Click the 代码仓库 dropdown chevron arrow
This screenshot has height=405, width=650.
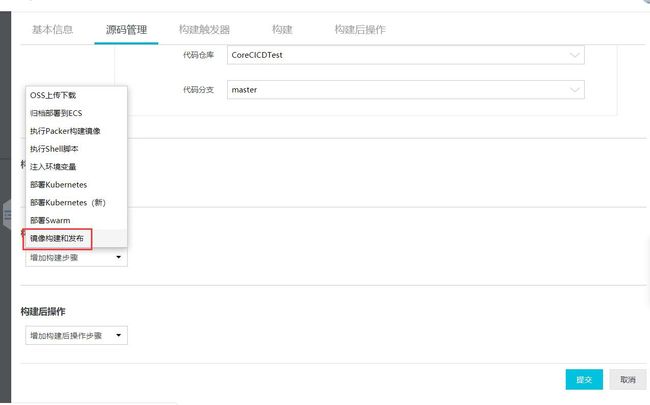(x=575, y=55)
